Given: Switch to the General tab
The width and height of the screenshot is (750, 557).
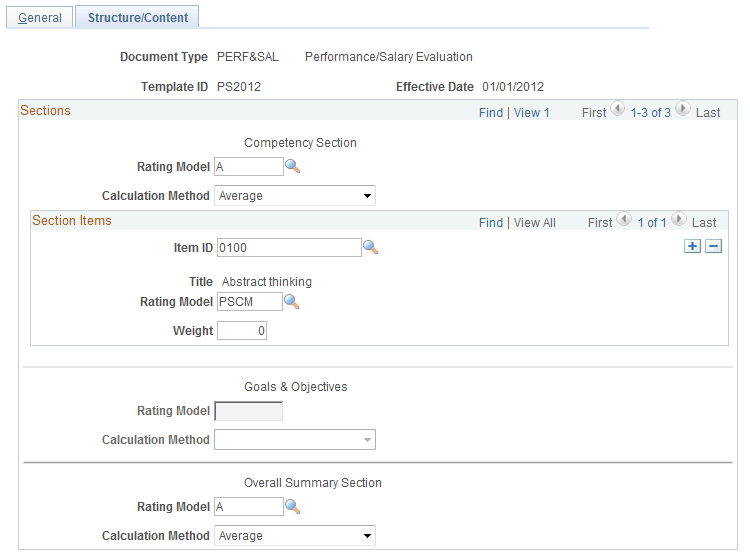Looking at the screenshot, I should coord(40,18).
